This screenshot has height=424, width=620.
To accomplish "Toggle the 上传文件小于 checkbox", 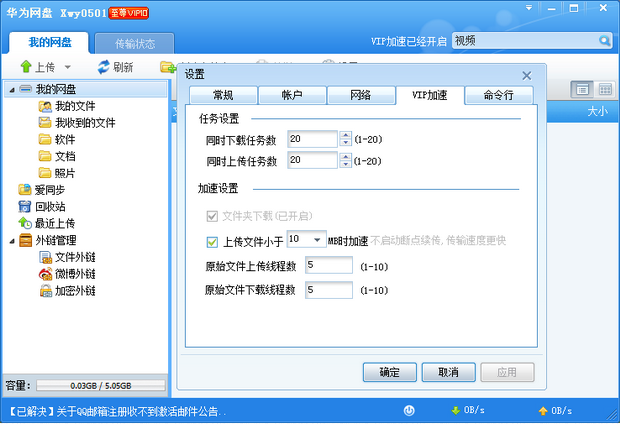I will coord(212,242).
